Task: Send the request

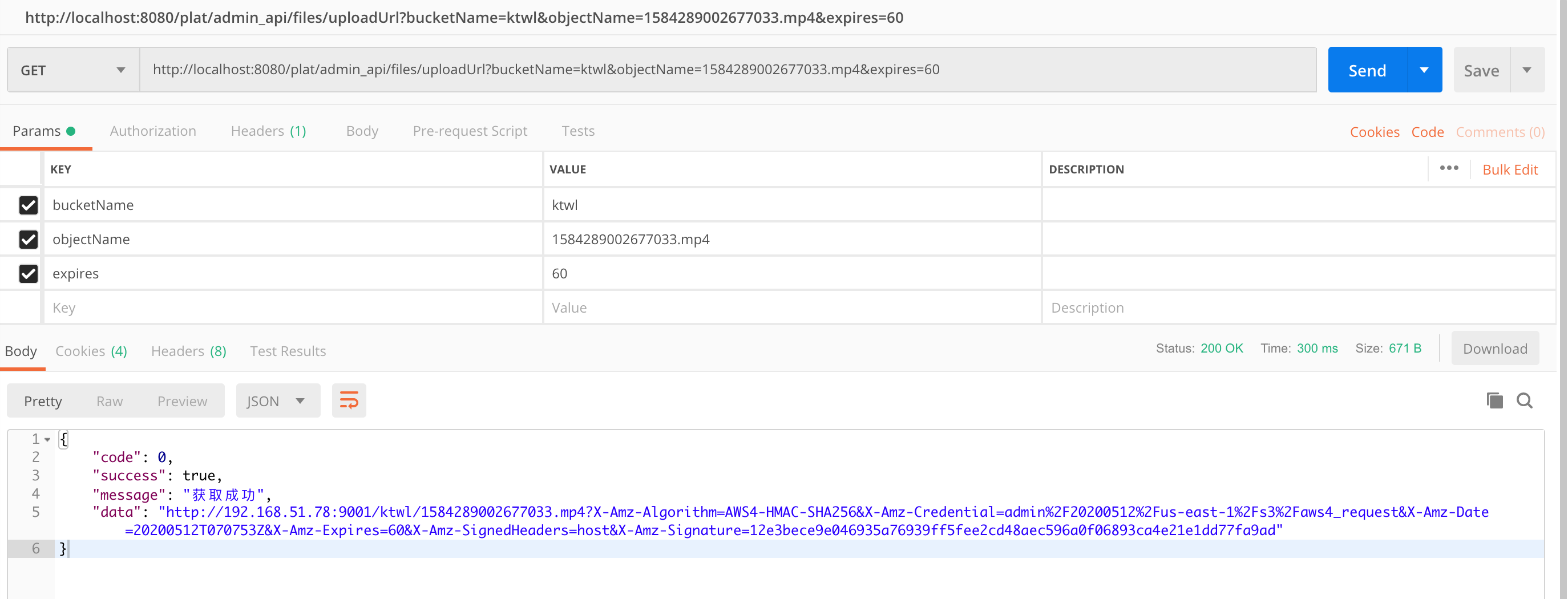Action: pyautogui.click(x=1366, y=70)
